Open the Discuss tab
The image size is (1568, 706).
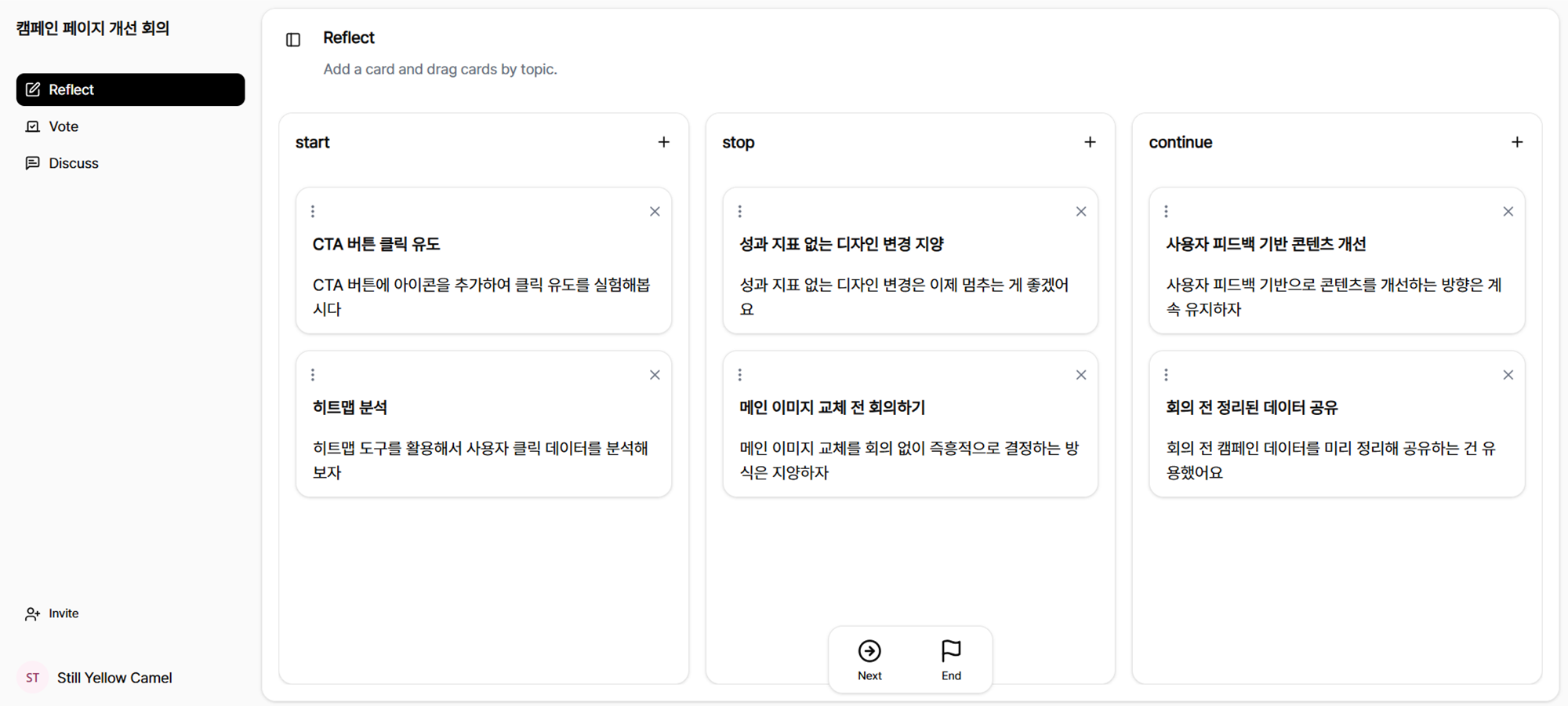pyautogui.click(x=73, y=163)
